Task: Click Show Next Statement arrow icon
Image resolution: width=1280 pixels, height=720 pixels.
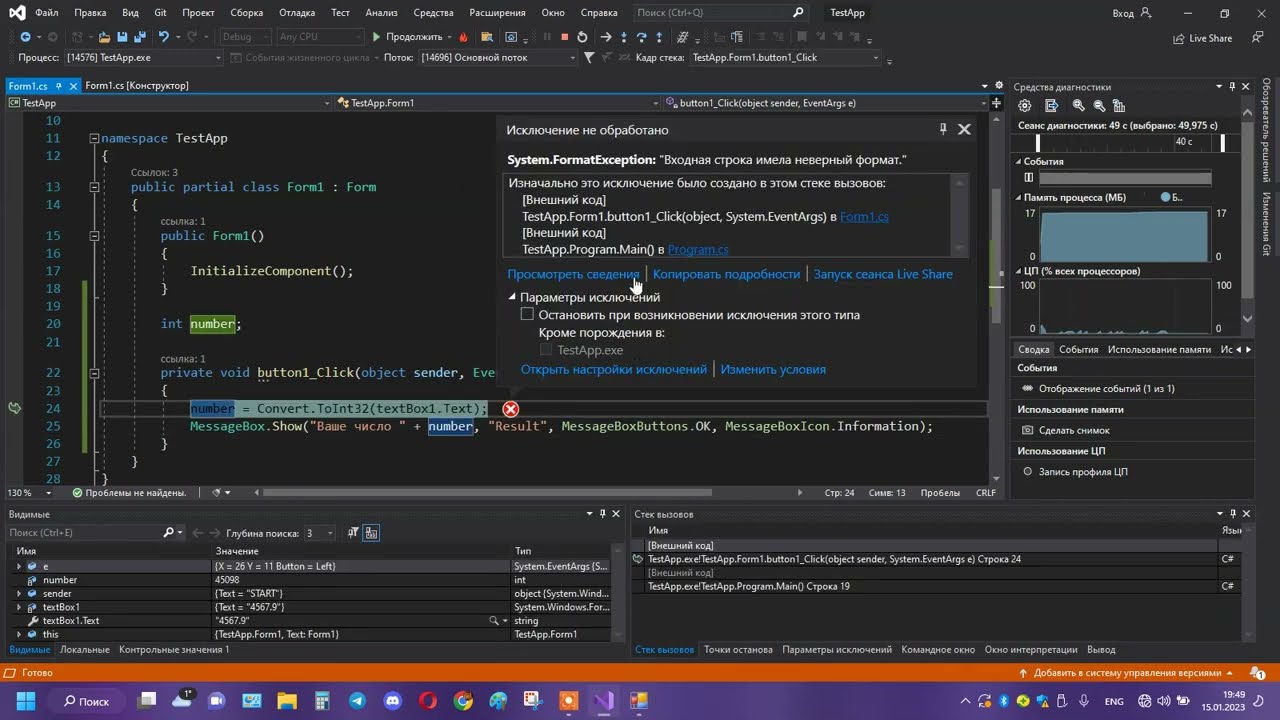Action: point(606,37)
